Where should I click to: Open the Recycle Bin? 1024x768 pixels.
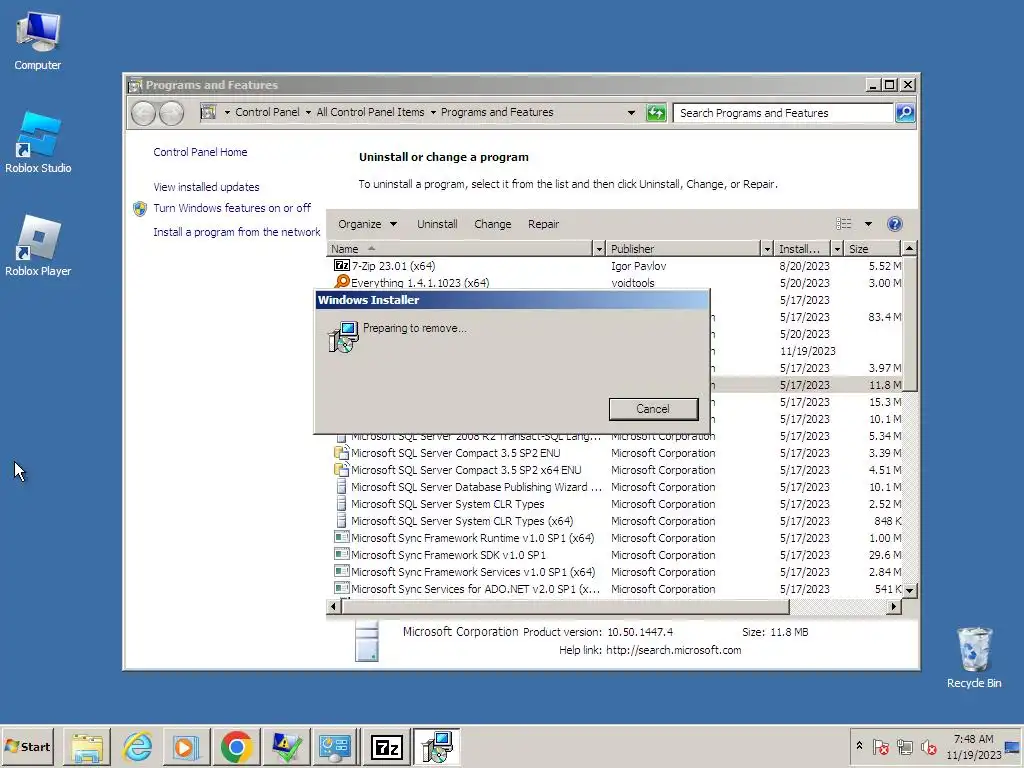(x=974, y=657)
